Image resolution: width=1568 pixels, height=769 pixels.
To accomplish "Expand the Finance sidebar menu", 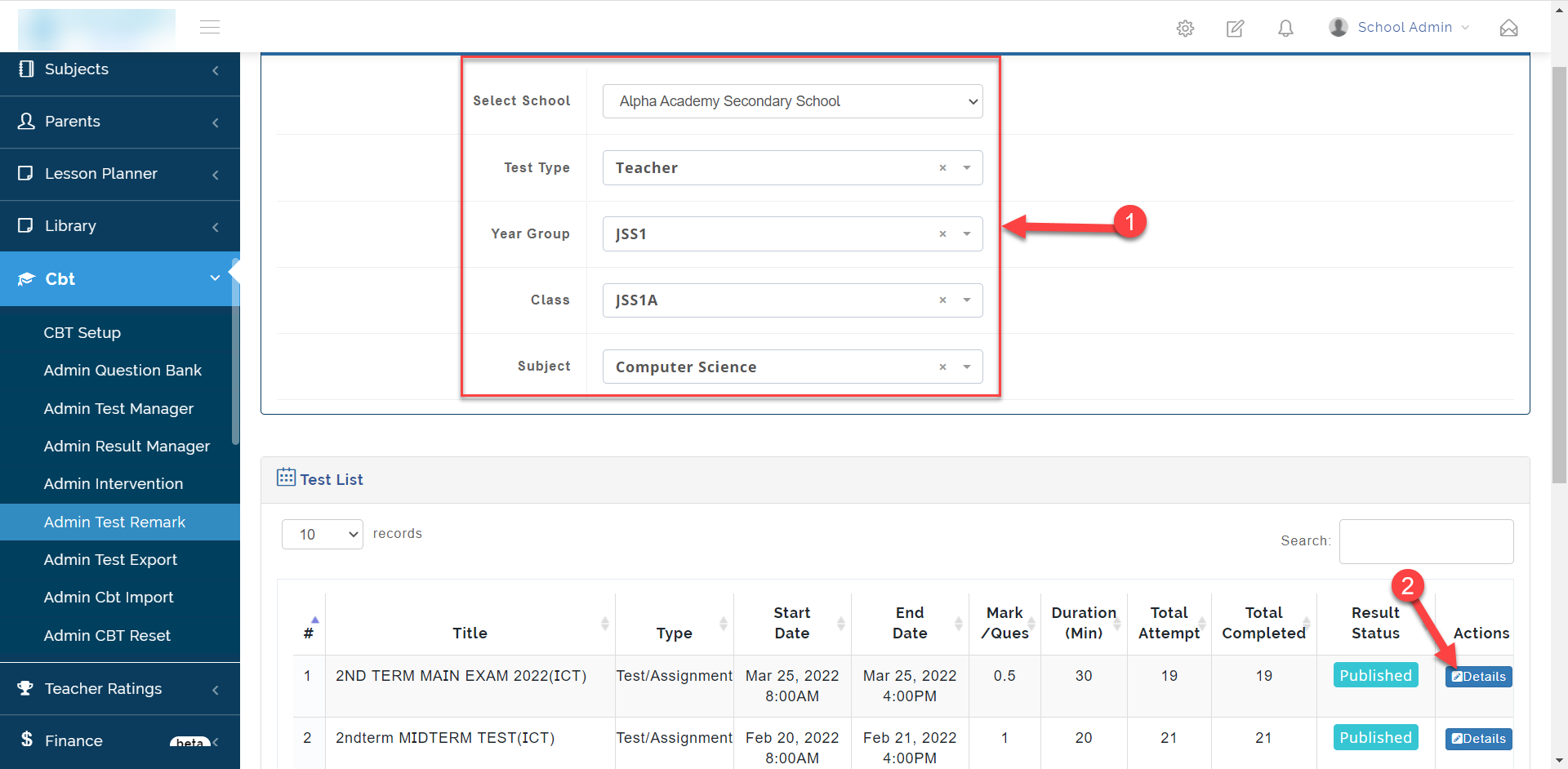I will [x=216, y=741].
